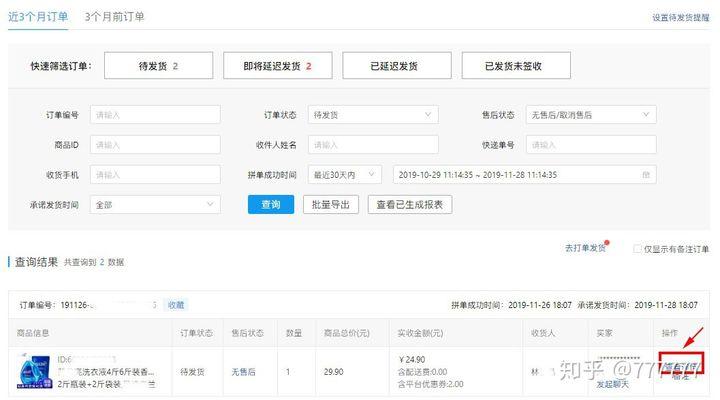Open the 承诺发货时间 dropdown

tap(155, 205)
